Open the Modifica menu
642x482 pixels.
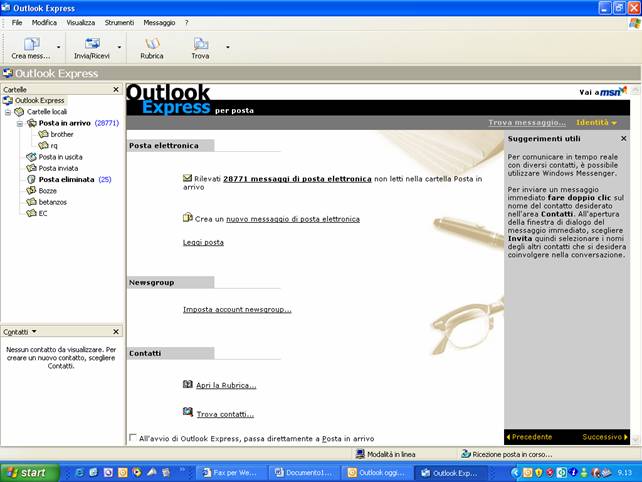[x=44, y=23]
